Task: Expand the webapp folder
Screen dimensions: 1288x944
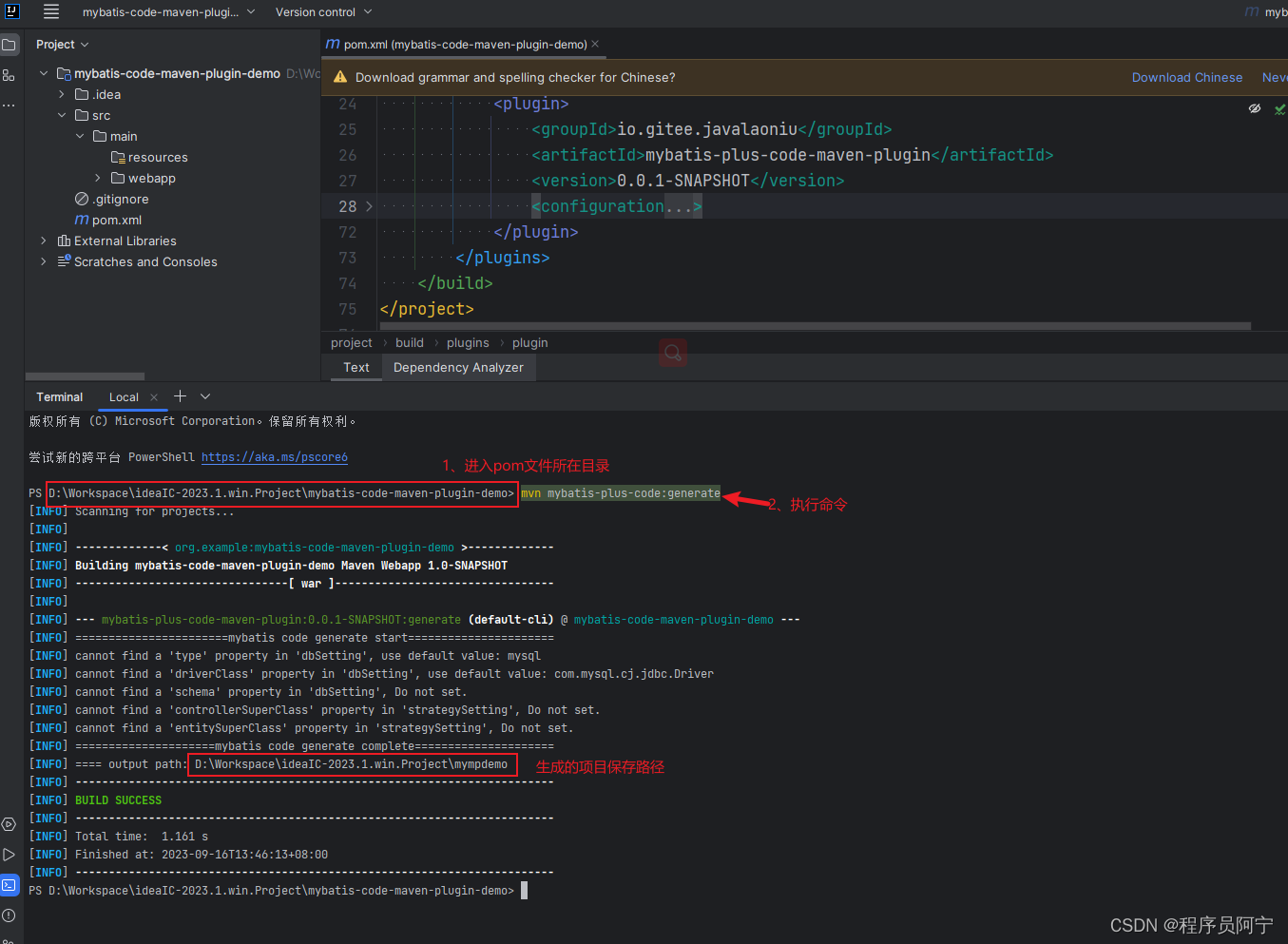Action: coord(98,178)
